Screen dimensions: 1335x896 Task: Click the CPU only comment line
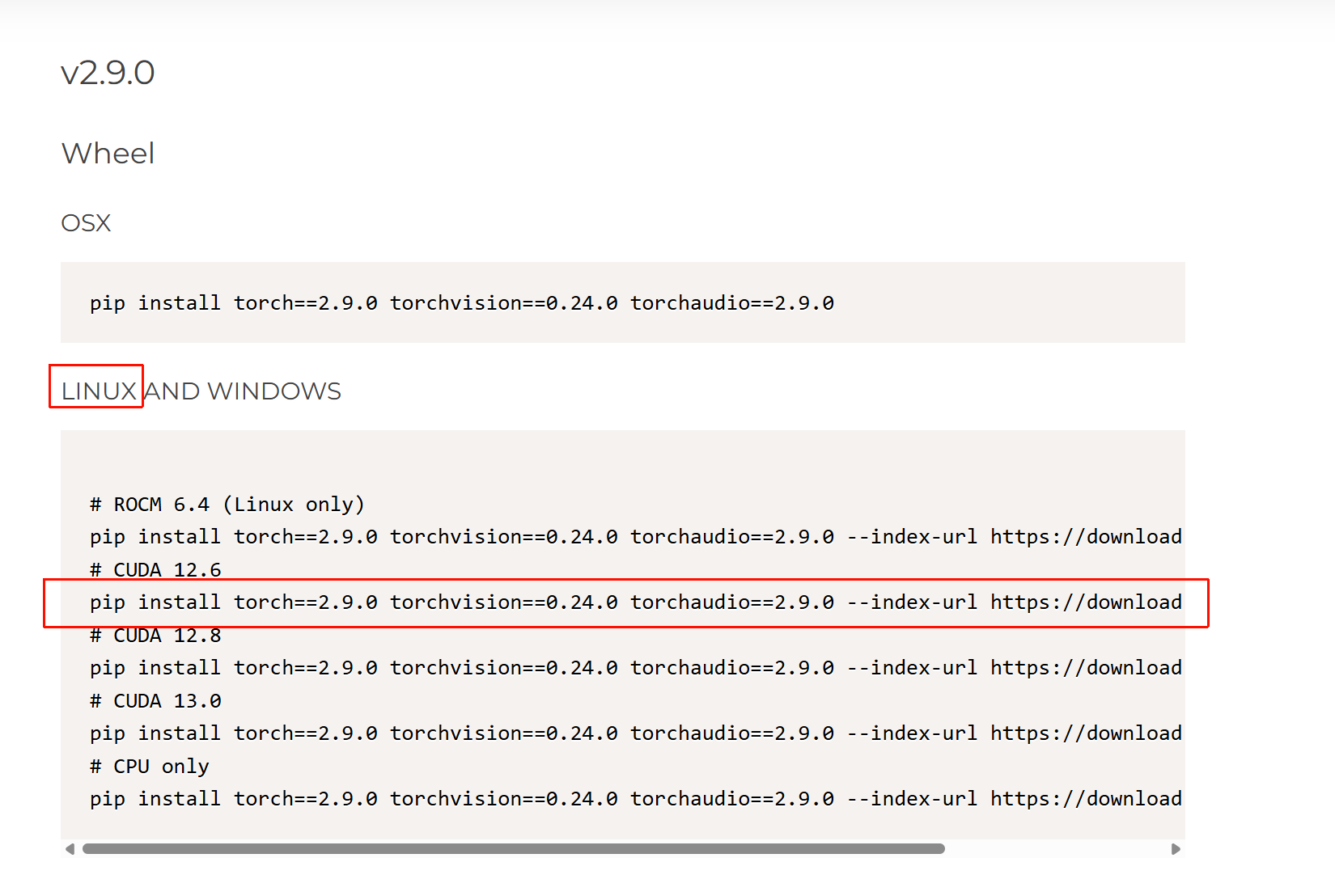pyautogui.click(x=150, y=767)
